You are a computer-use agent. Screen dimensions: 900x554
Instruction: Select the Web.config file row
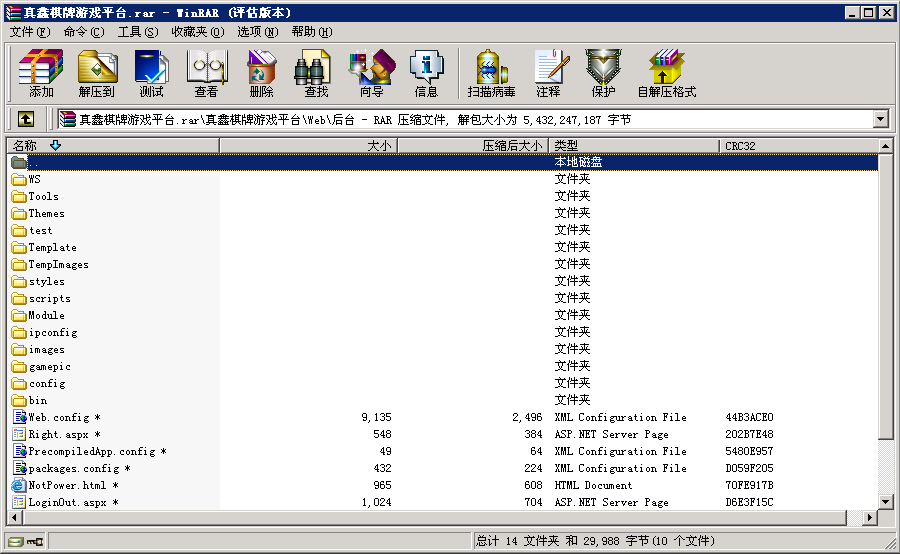[x=58, y=417]
